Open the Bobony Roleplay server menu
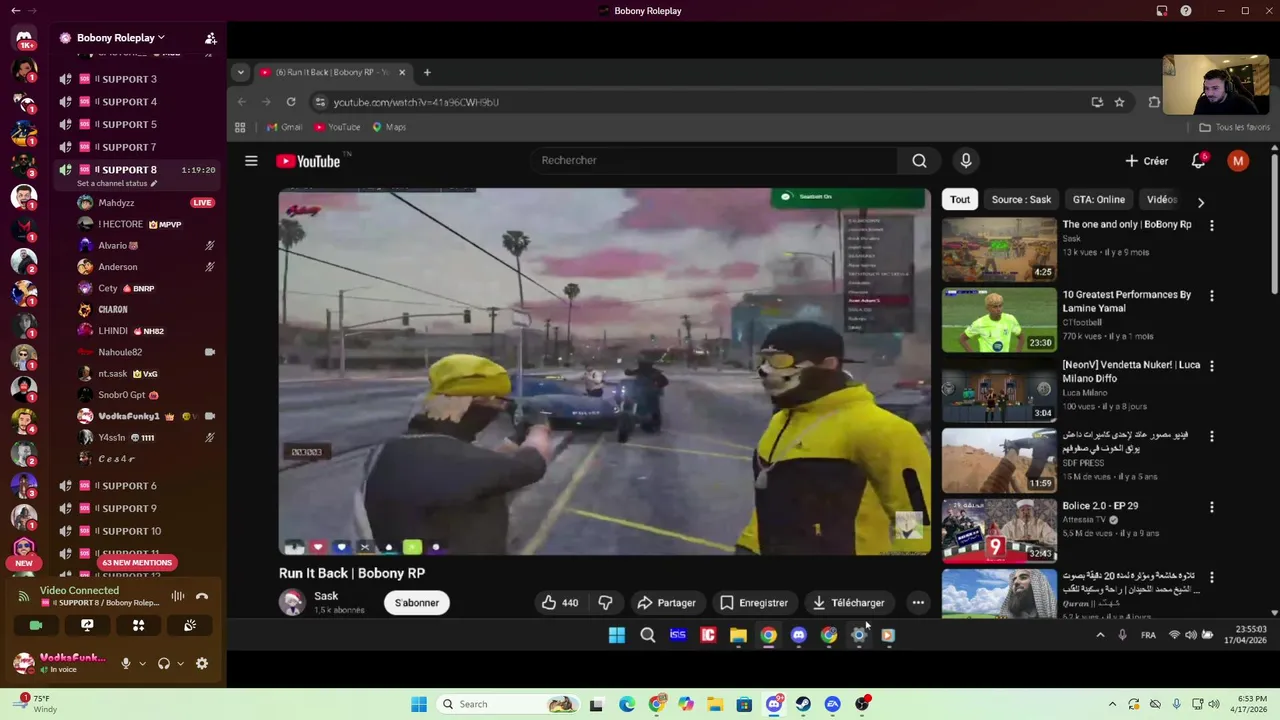The height and width of the screenshot is (720, 1280). click(x=120, y=38)
